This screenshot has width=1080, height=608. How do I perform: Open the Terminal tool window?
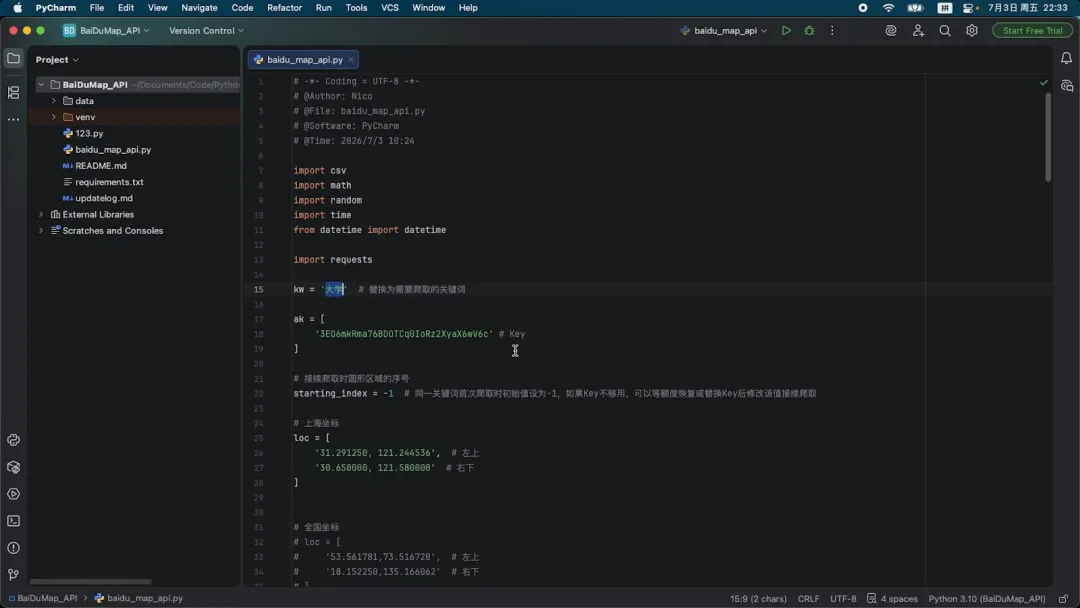13,521
